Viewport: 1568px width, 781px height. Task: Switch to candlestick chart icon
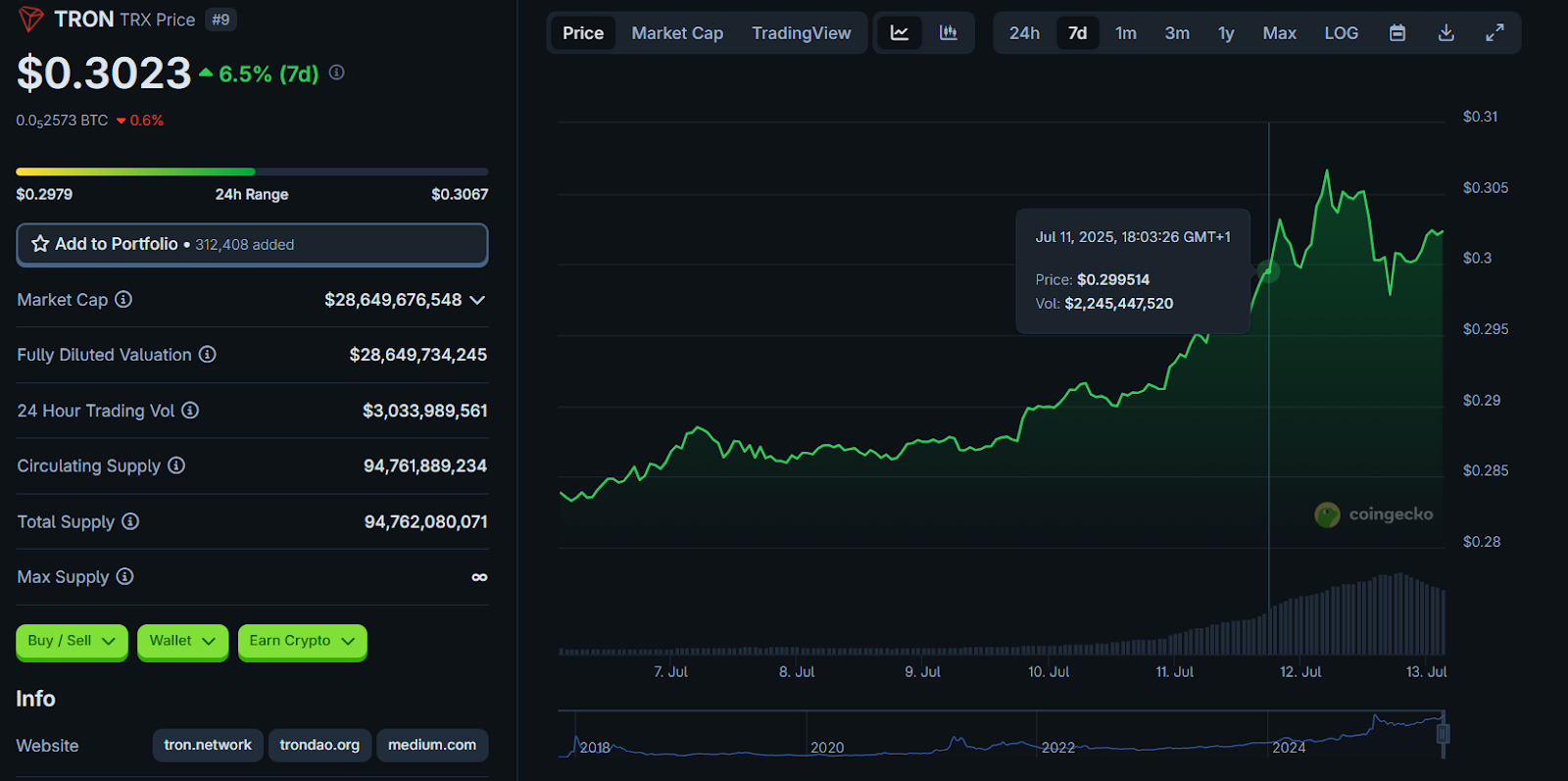click(x=948, y=33)
